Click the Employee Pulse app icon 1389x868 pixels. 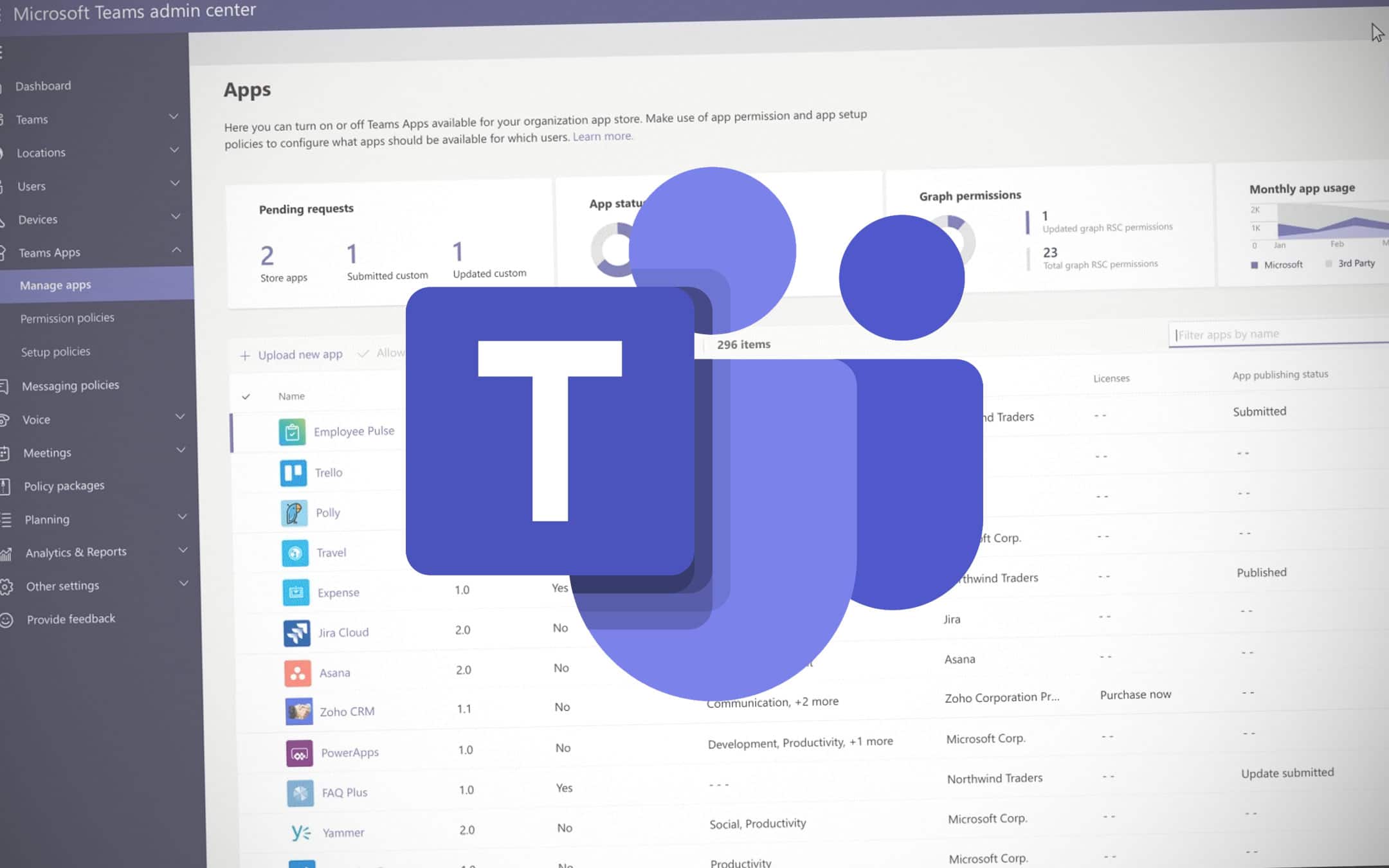[292, 430]
